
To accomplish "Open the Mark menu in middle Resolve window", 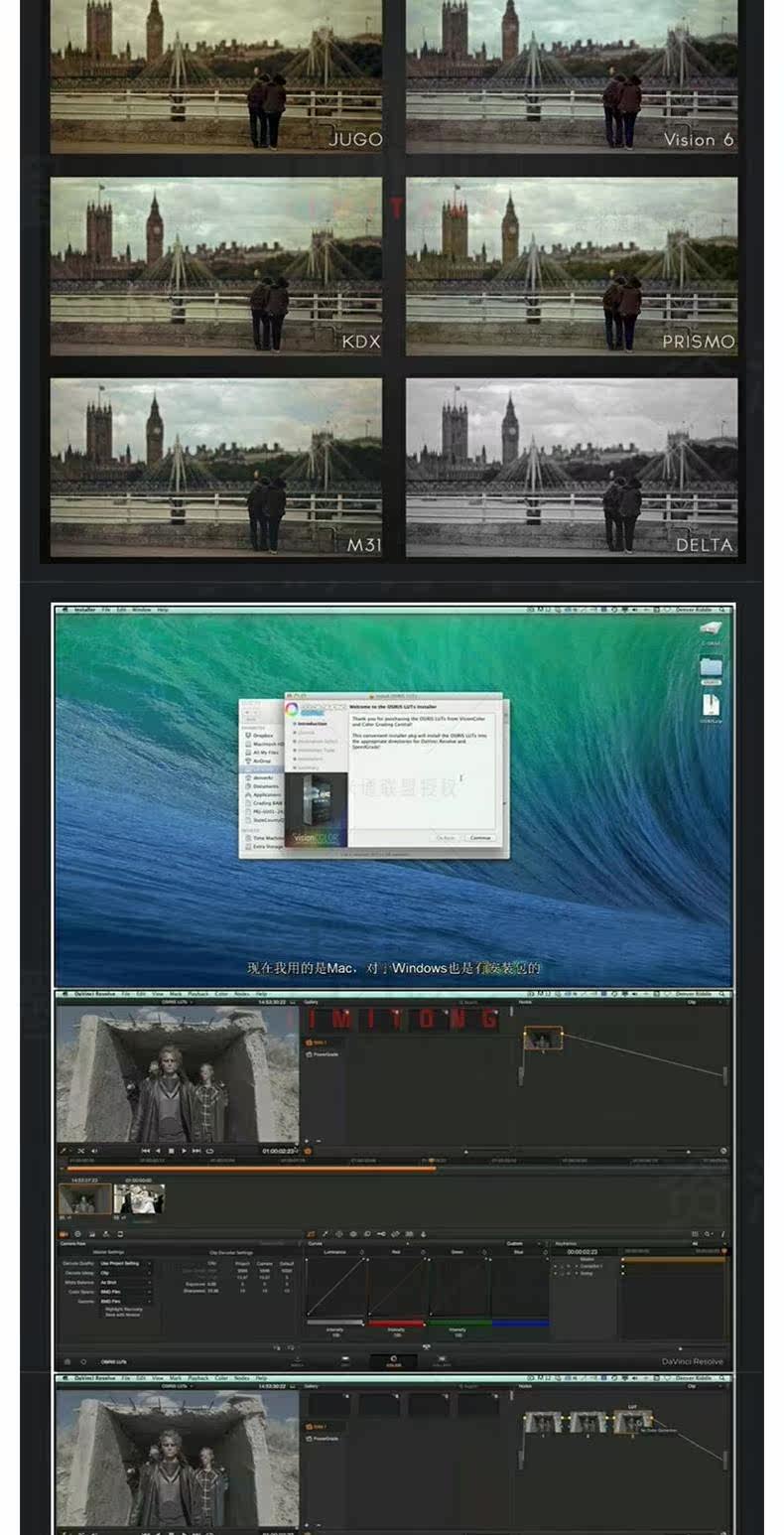I will tap(176, 993).
